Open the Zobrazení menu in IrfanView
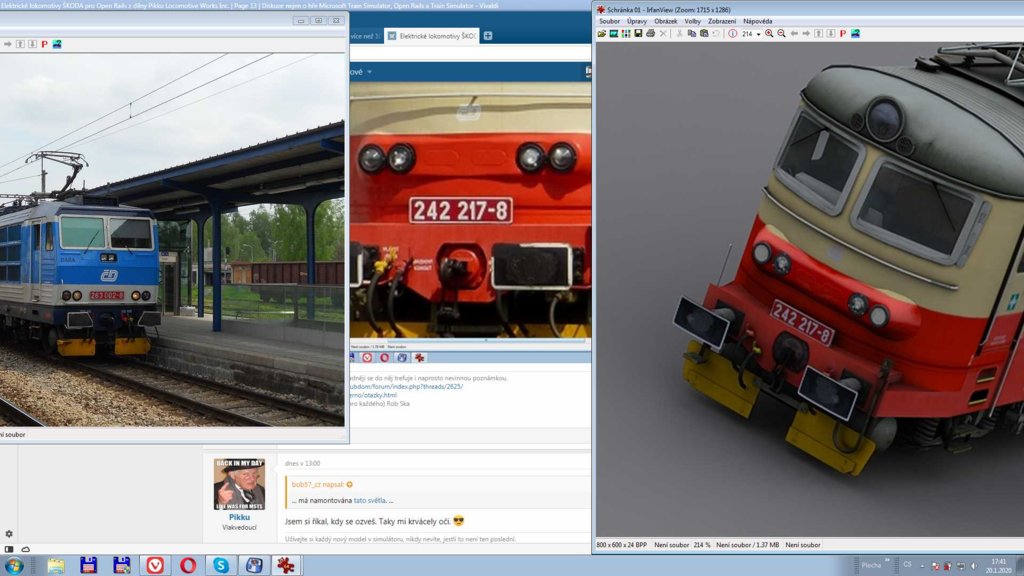Viewport: 1024px width, 576px height. coord(721,21)
